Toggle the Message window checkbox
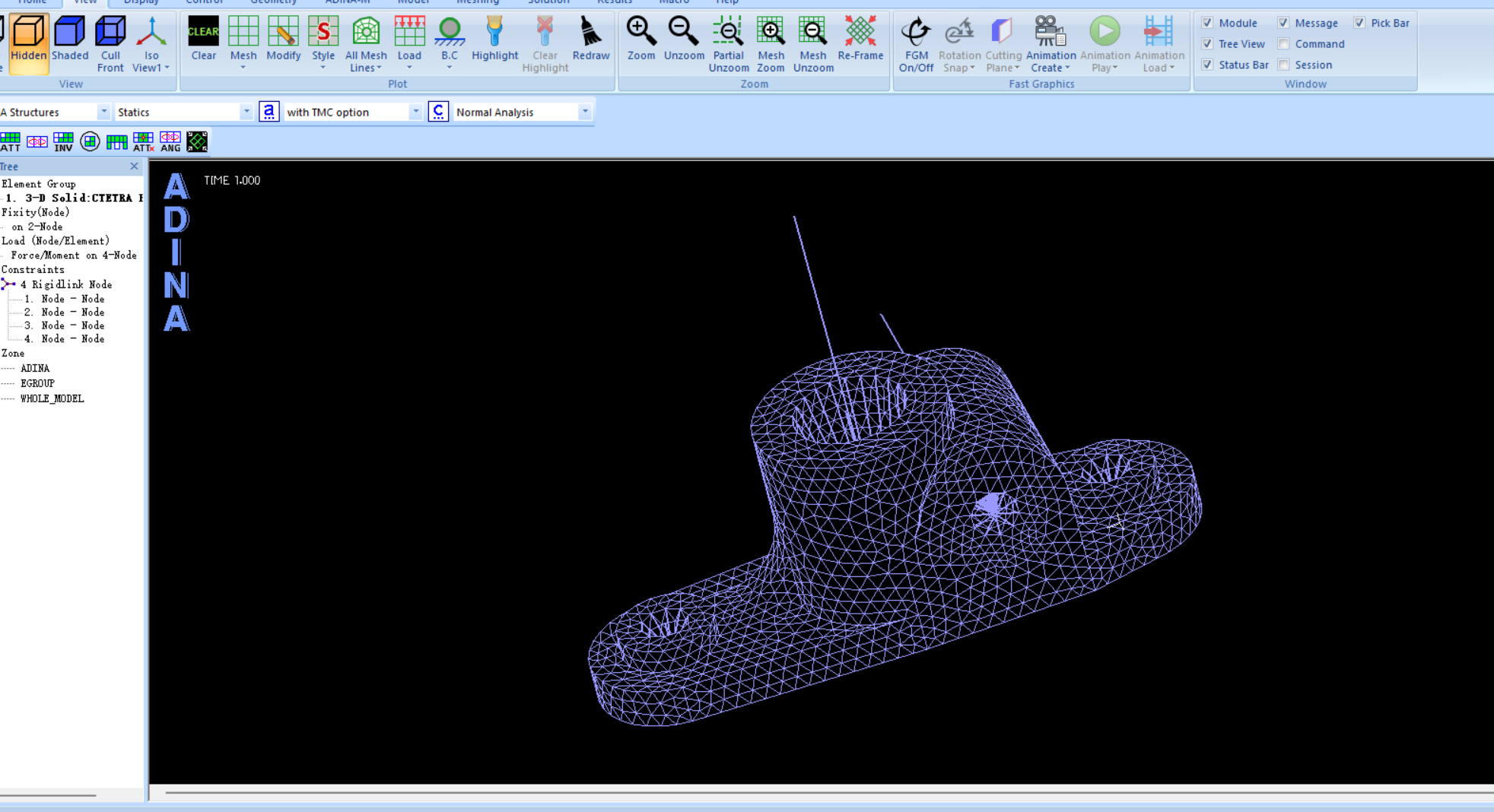The width and height of the screenshot is (1494, 812). click(1283, 23)
